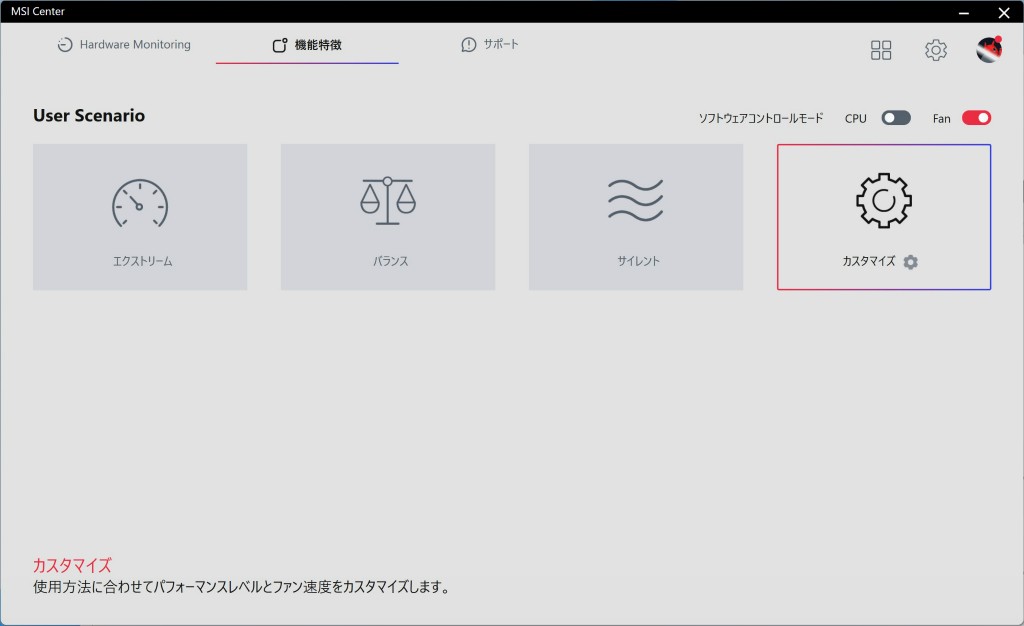
Task: Click the large Customize gear icon
Action: point(884,201)
